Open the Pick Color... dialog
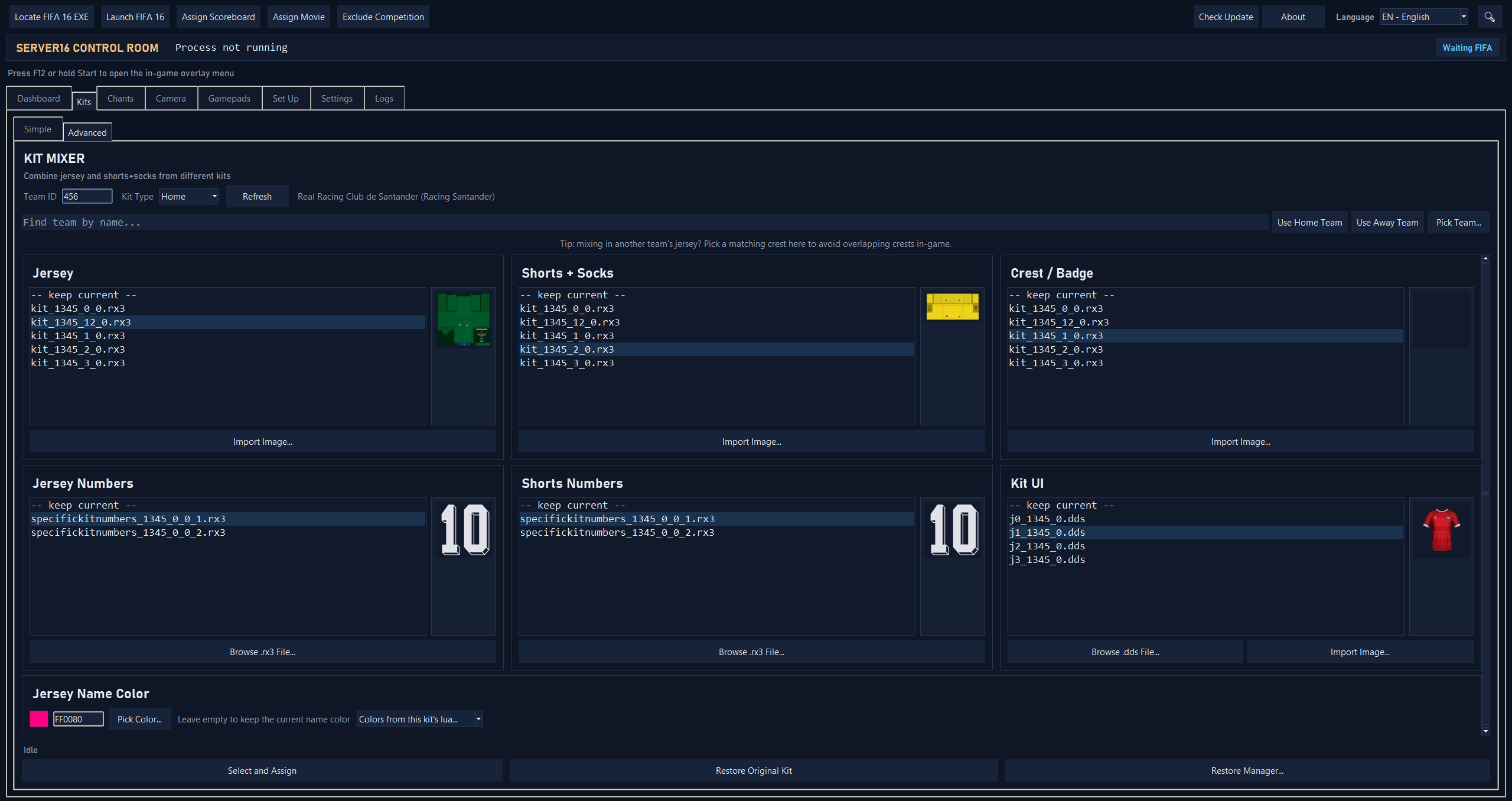Viewport: 1512px width, 801px height. pos(139,719)
